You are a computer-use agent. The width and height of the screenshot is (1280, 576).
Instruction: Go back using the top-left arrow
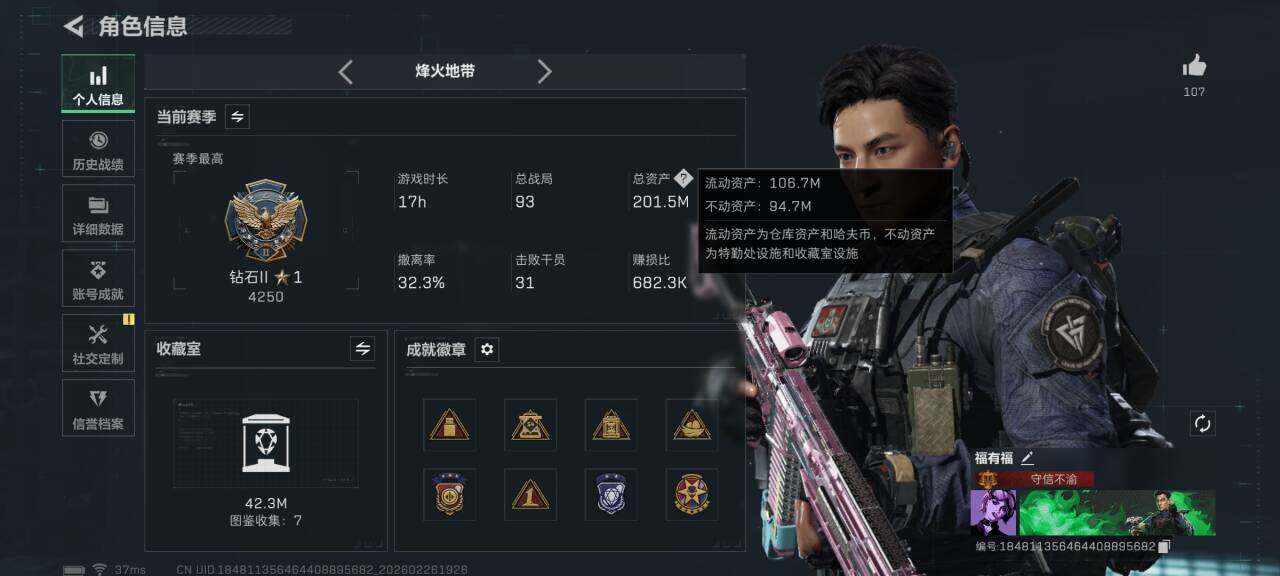click(73, 26)
